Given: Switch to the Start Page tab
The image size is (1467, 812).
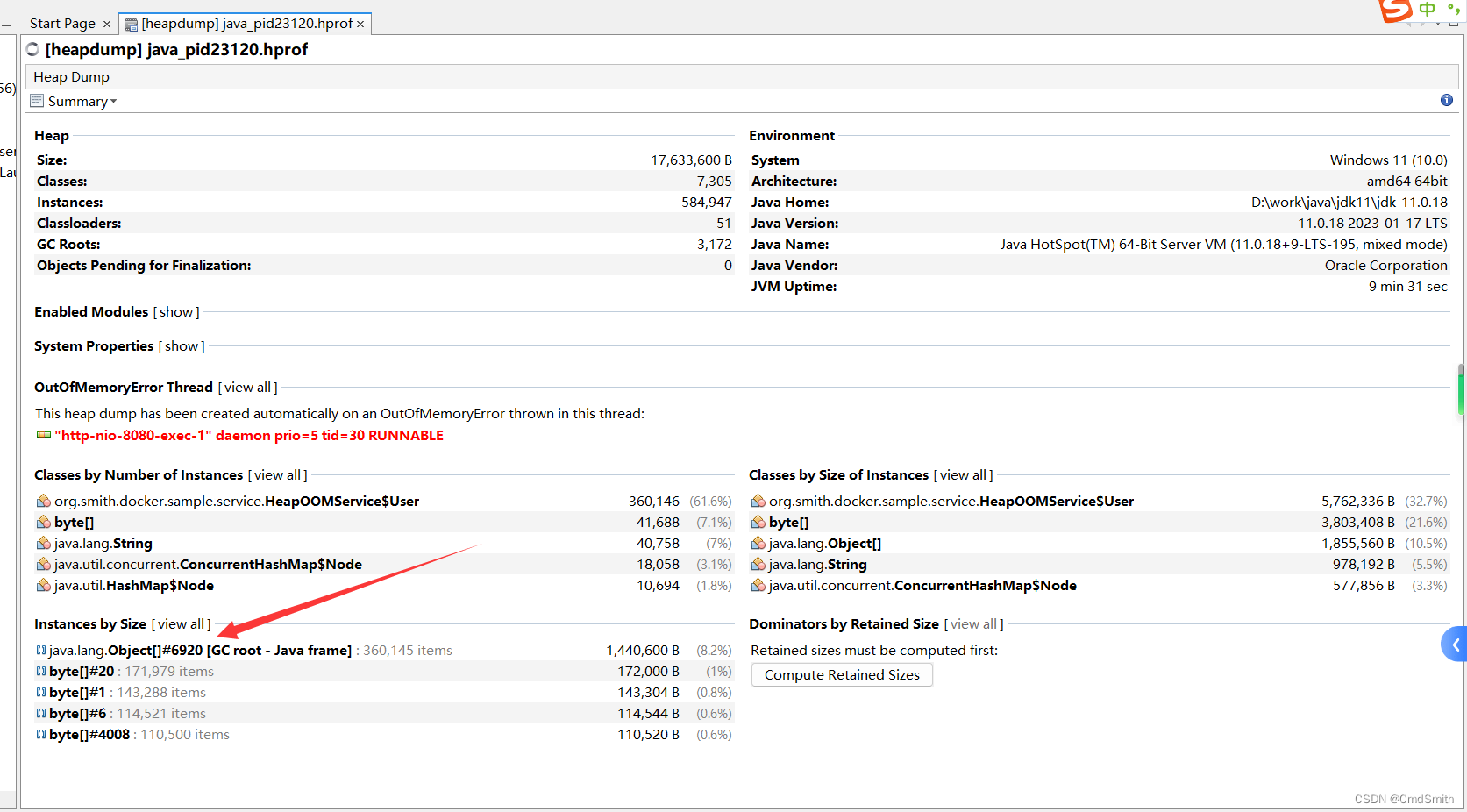Looking at the screenshot, I should [x=62, y=24].
